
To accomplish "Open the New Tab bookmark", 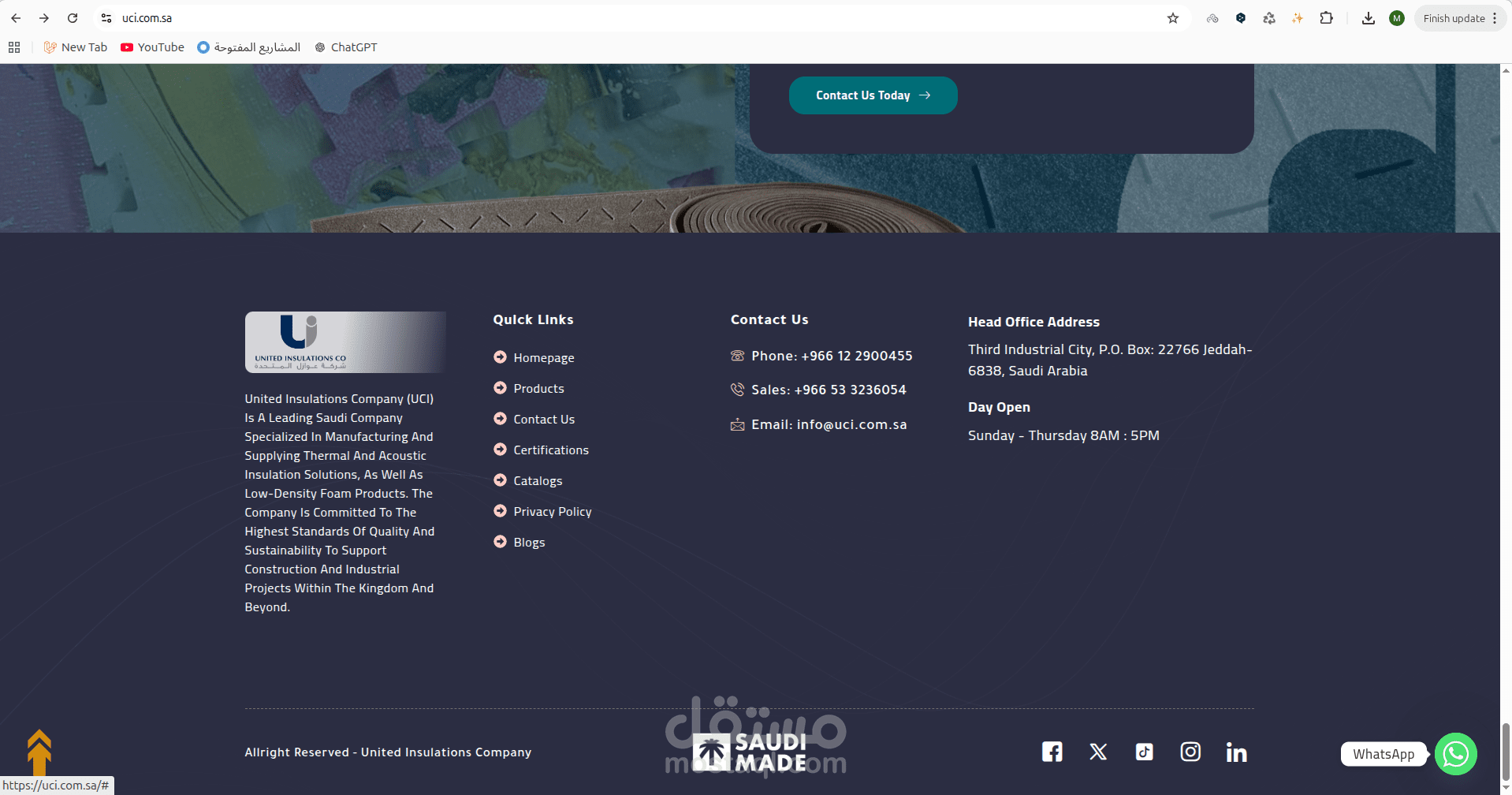I will coord(76,47).
